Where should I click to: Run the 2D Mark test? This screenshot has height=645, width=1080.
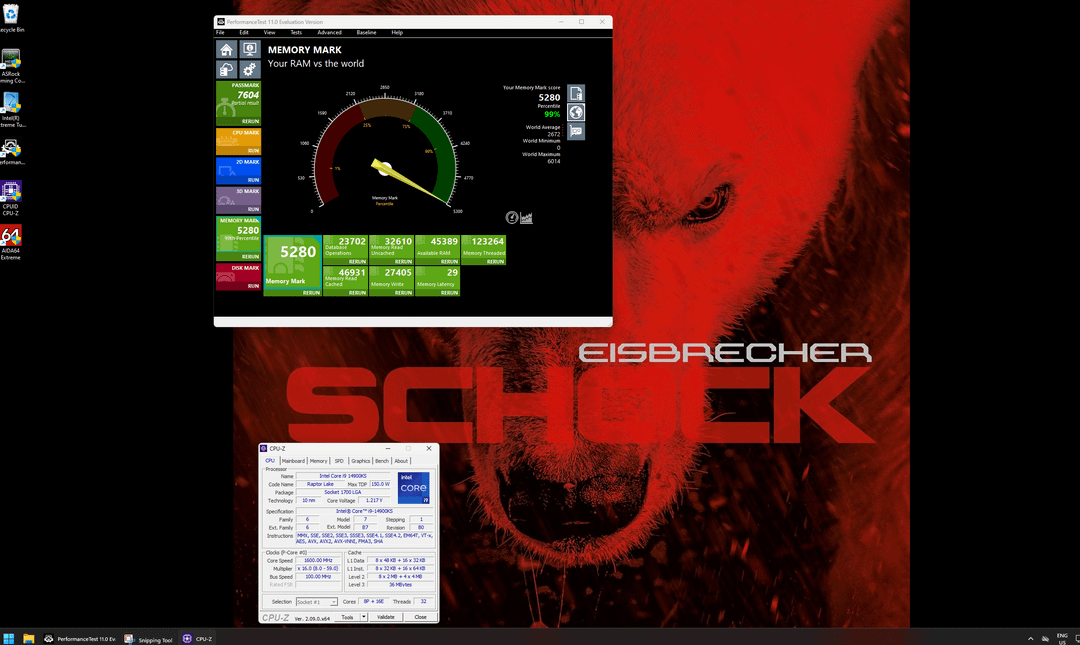click(253, 180)
